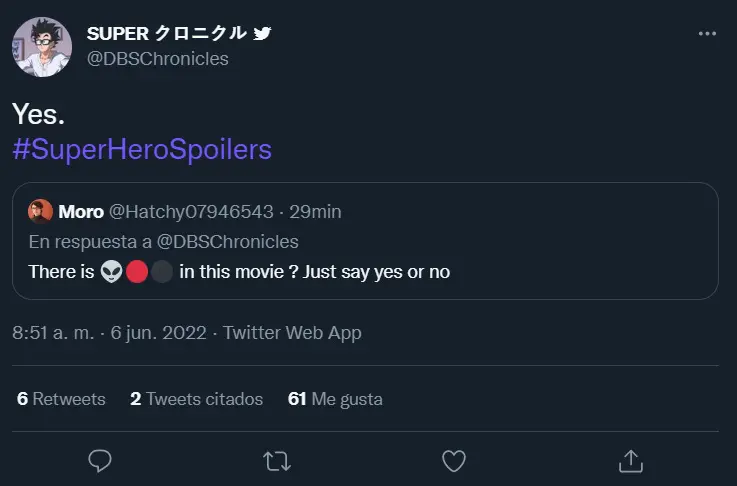737x486 pixels.
Task: Open the @Hatchy07946543 handle
Action: 191,212
